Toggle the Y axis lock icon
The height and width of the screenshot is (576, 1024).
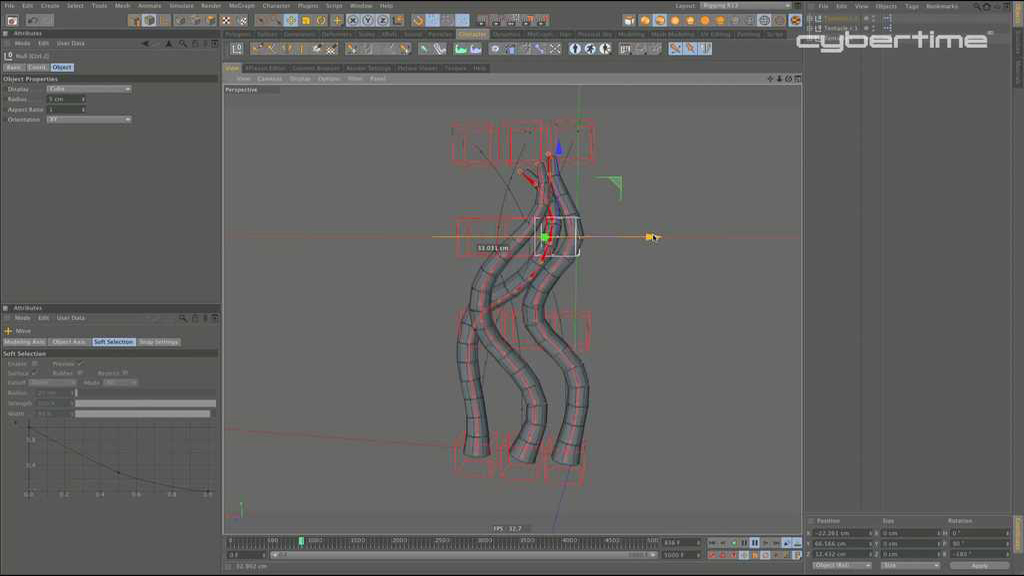coord(367,20)
